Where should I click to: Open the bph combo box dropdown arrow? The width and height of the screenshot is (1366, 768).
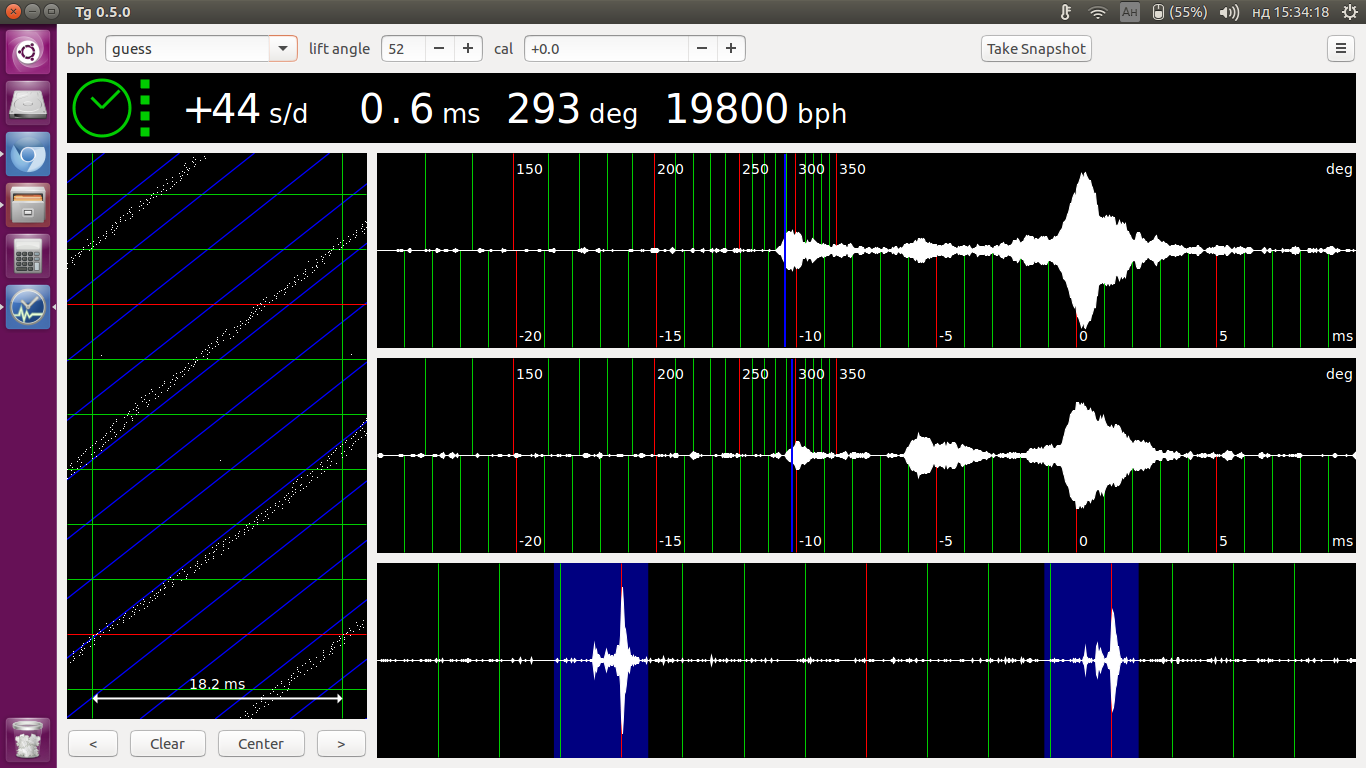click(283, 48)
